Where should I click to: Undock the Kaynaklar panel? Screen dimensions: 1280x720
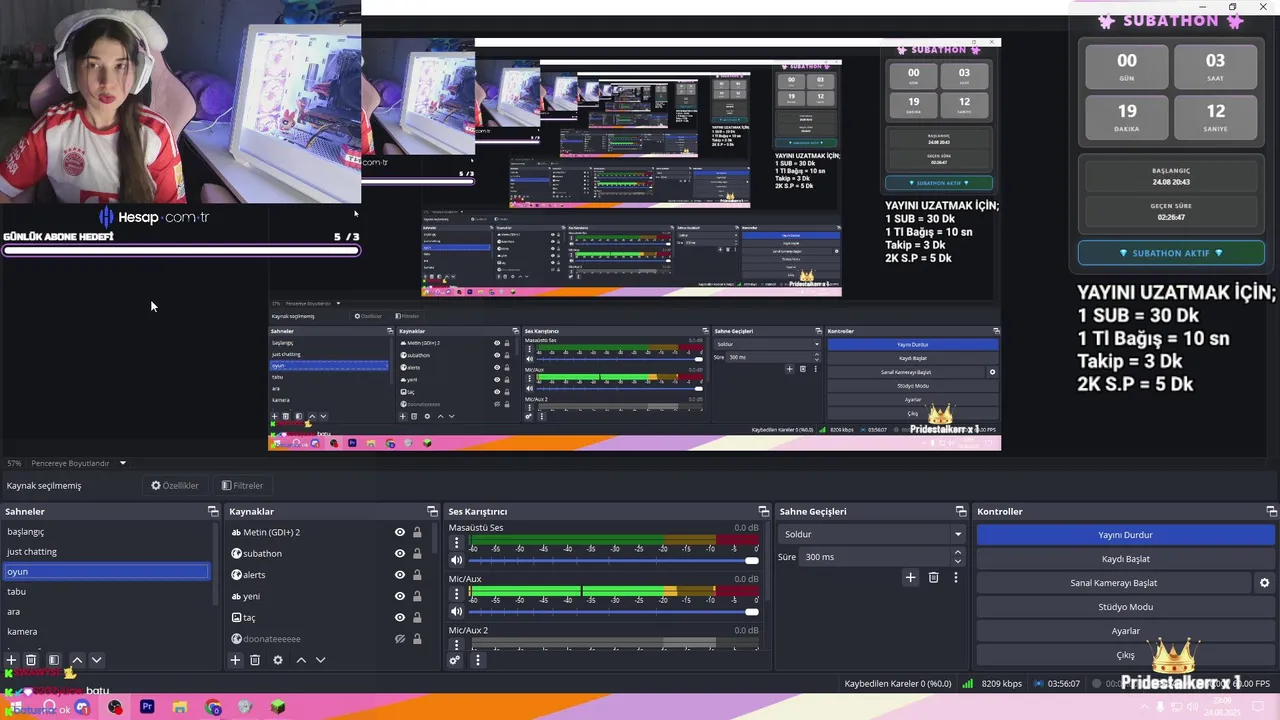click(x=432, y=511)
